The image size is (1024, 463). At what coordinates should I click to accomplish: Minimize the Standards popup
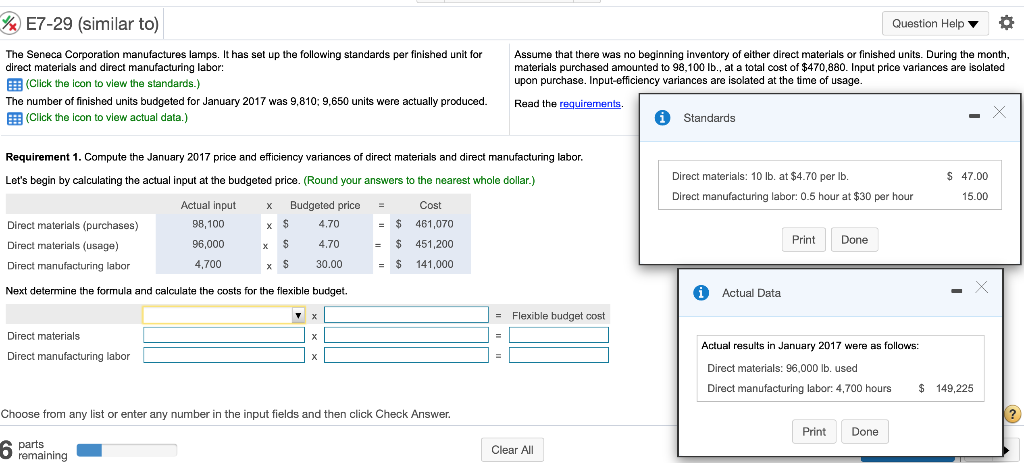click(974, 118)
